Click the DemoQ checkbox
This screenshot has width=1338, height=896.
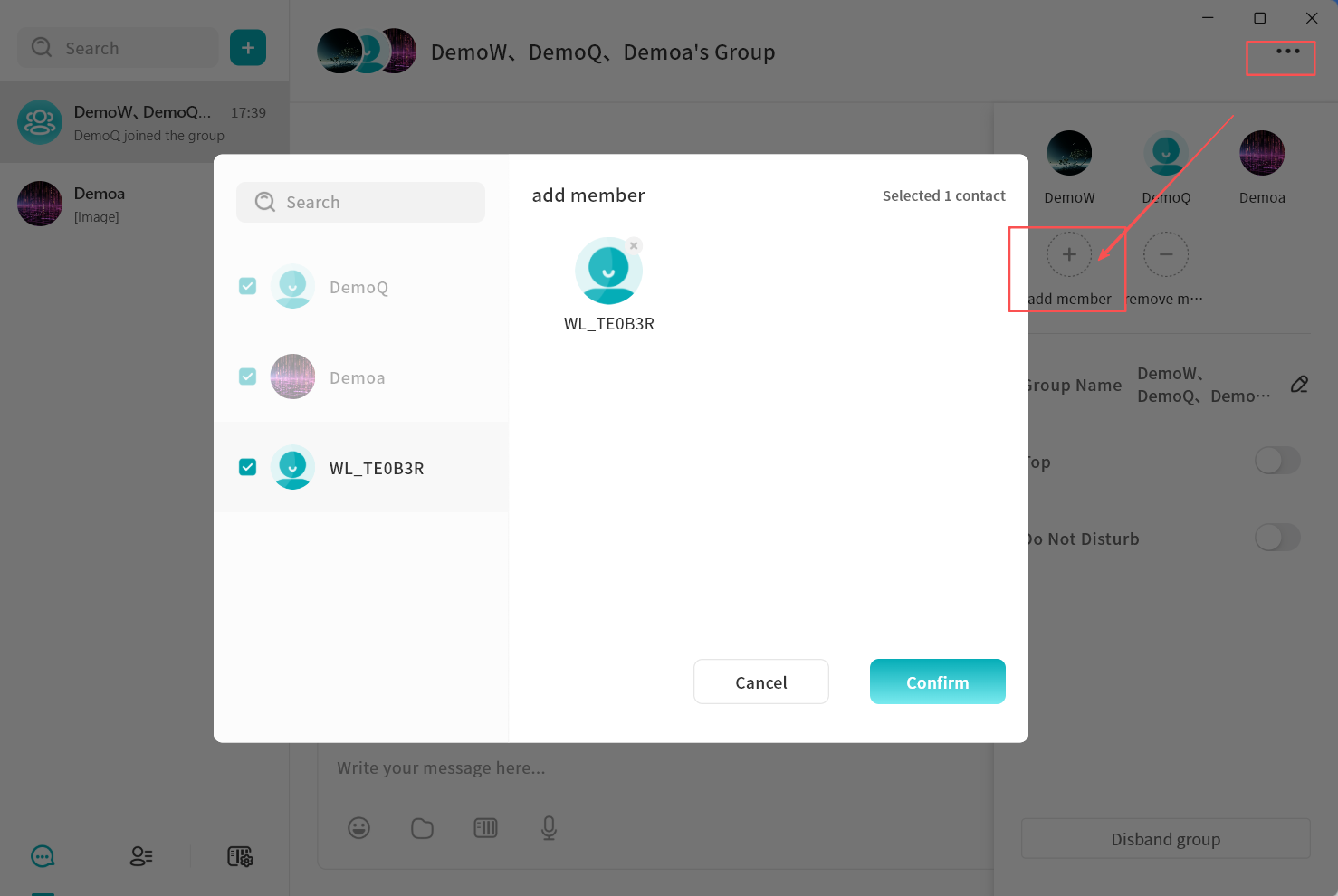(247, 286)
